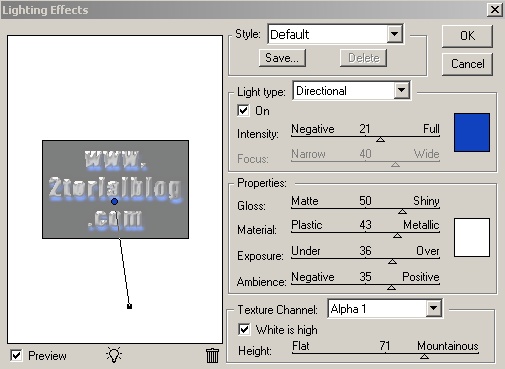Image resolution: width=505 pixels, height=369 pixels.
Task: Click the Gloss value 50
Action: tap(365, 201)
